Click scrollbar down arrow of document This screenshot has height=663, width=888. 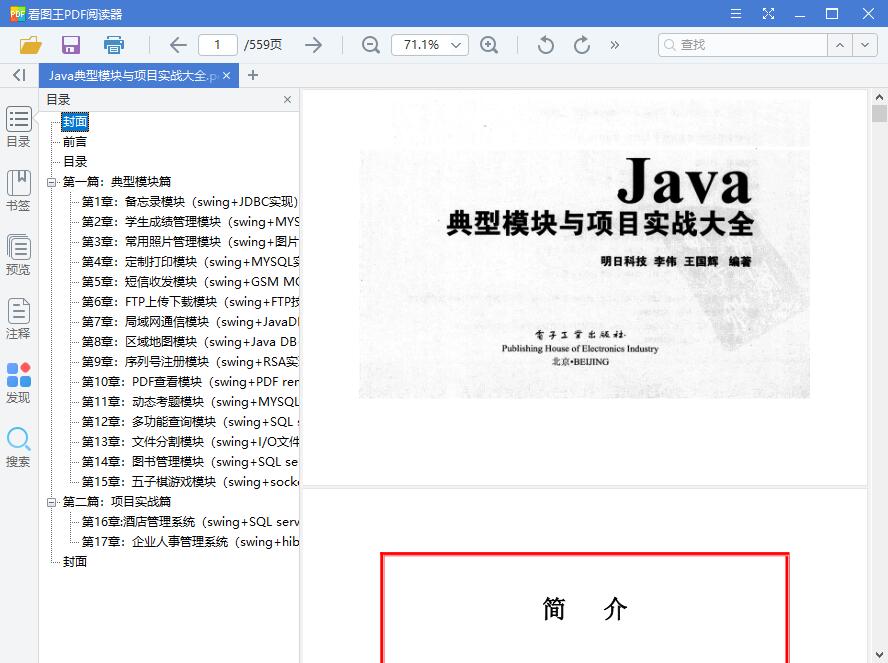(x=880, y=655)
